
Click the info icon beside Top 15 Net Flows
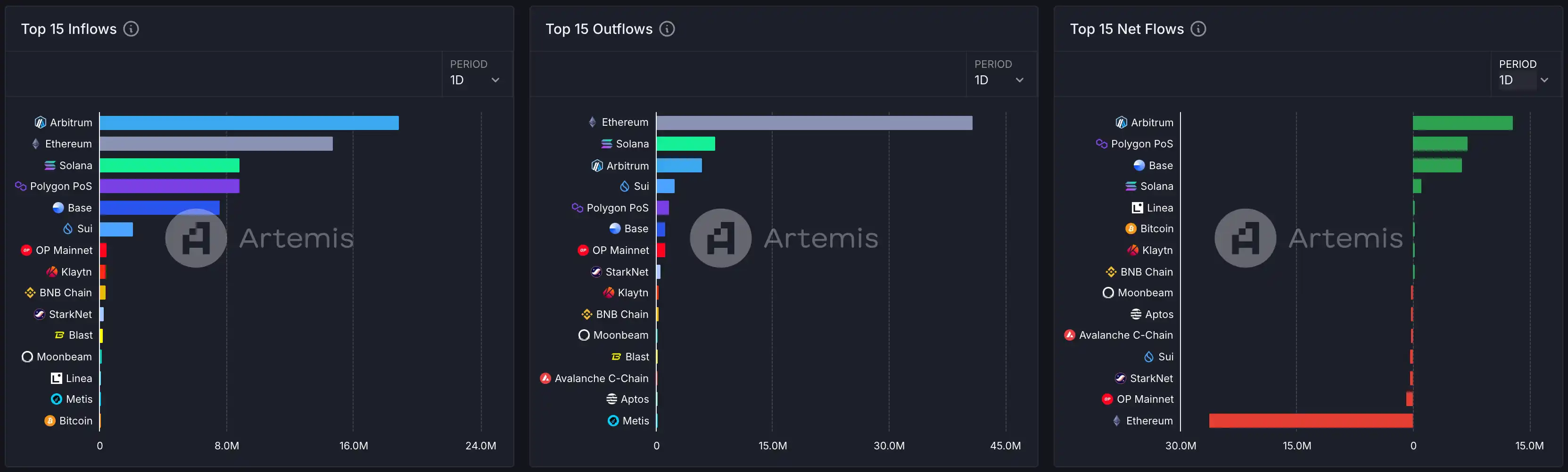1198,29
